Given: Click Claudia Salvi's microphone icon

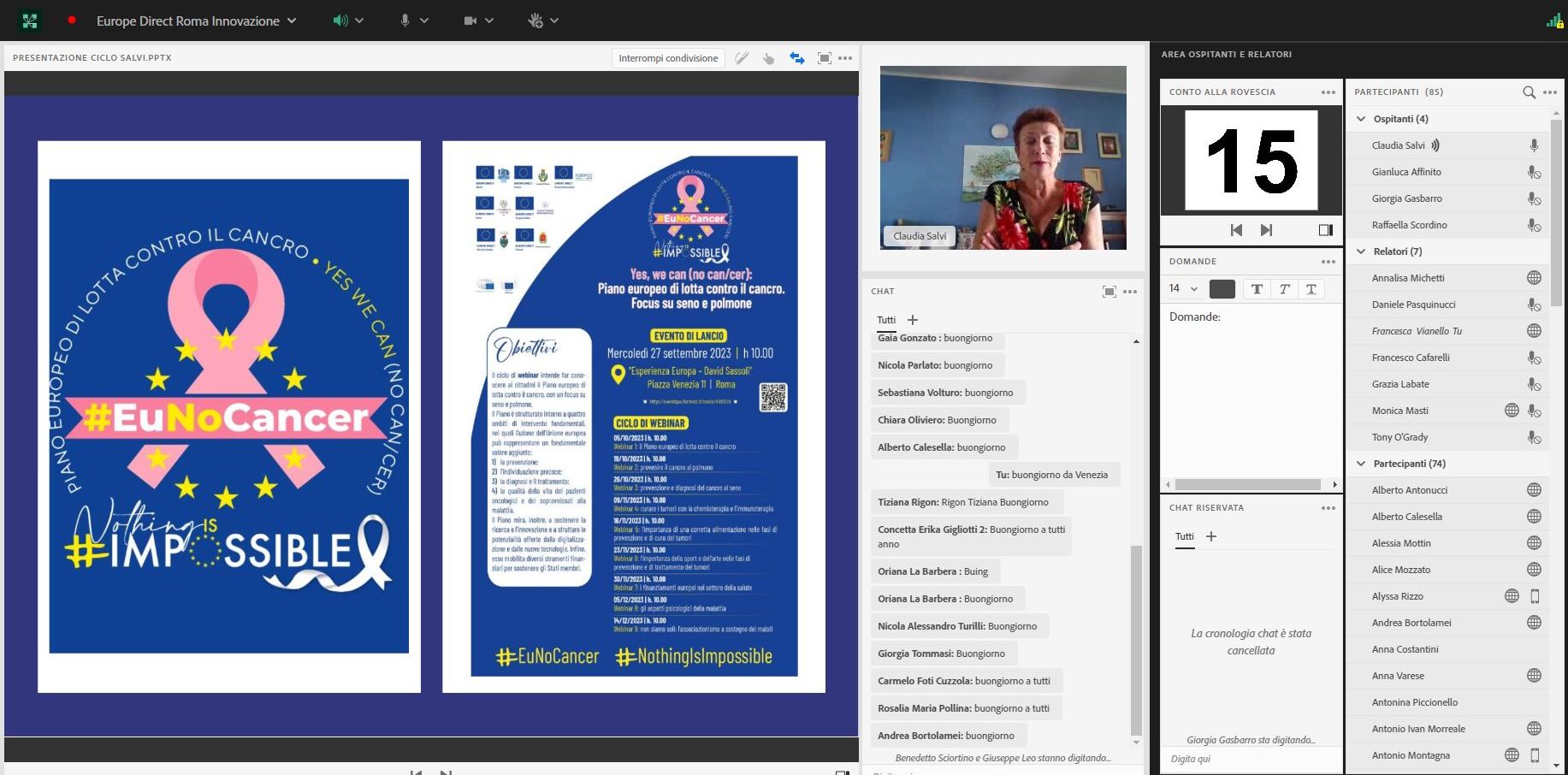Looking at the screenshot, I should coord(1535,145).
